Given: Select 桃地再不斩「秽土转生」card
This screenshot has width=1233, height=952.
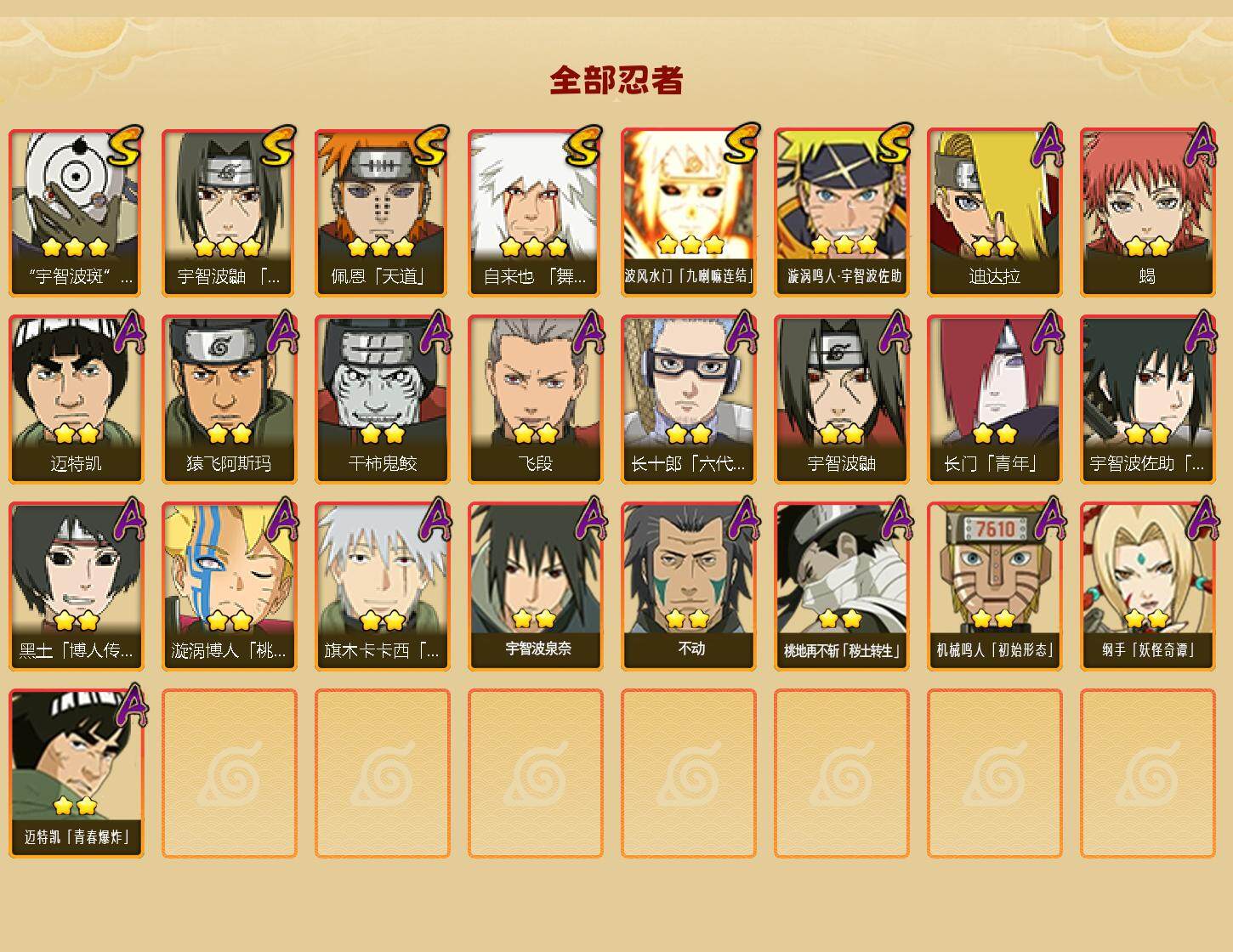Looking at the screenshot, I should [842, 586].
